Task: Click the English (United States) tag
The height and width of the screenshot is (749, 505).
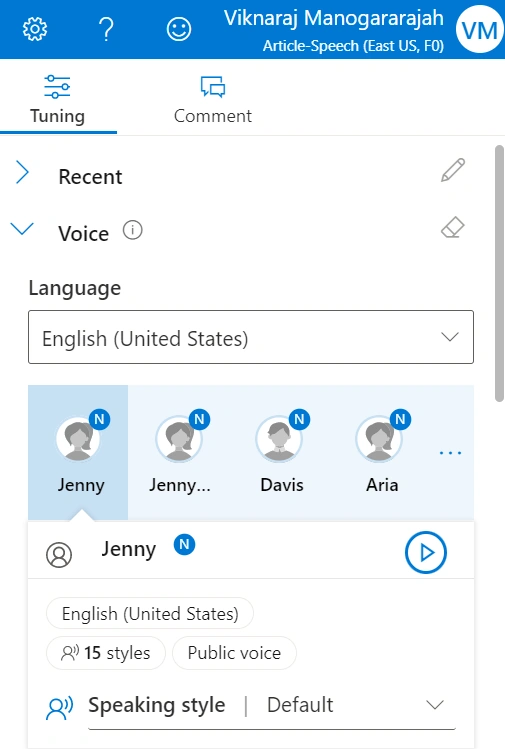Action: click(x=150, y=613)
